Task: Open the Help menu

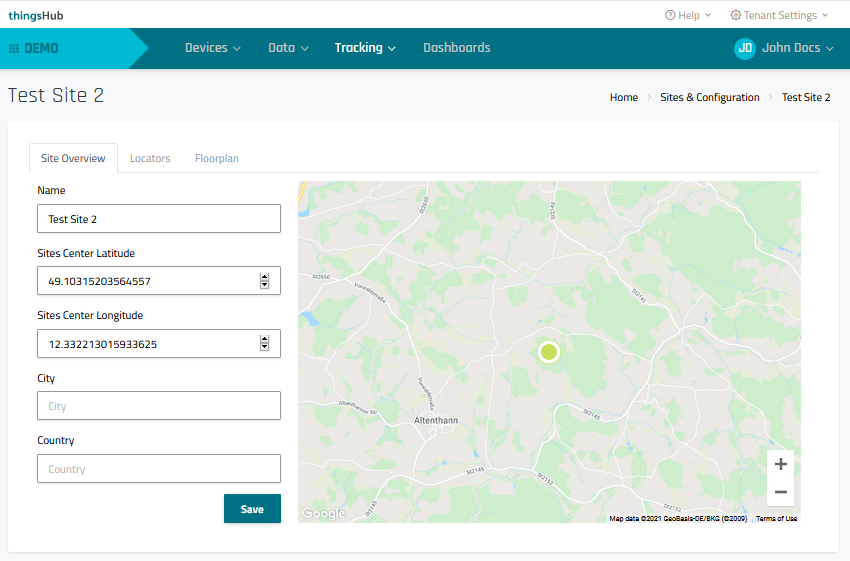Action: (x=688, y=15)
